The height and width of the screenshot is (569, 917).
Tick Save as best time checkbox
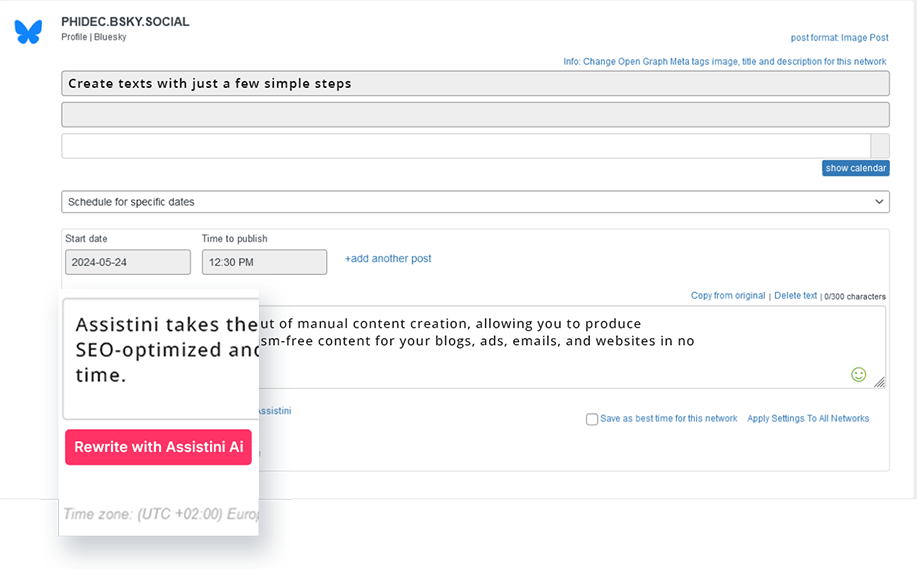[592, 419]
